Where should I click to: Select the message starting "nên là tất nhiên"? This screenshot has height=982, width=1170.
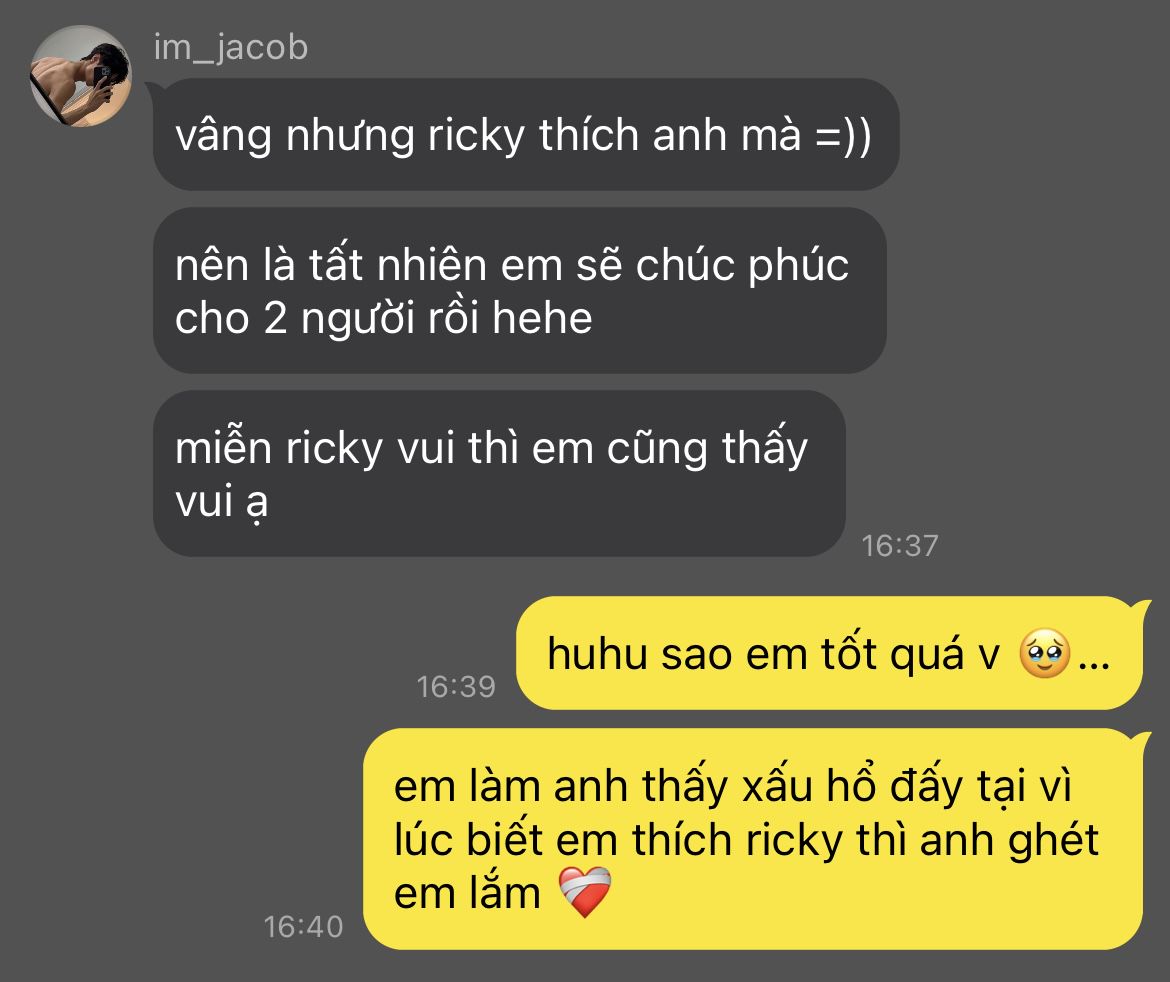[519, 290]
